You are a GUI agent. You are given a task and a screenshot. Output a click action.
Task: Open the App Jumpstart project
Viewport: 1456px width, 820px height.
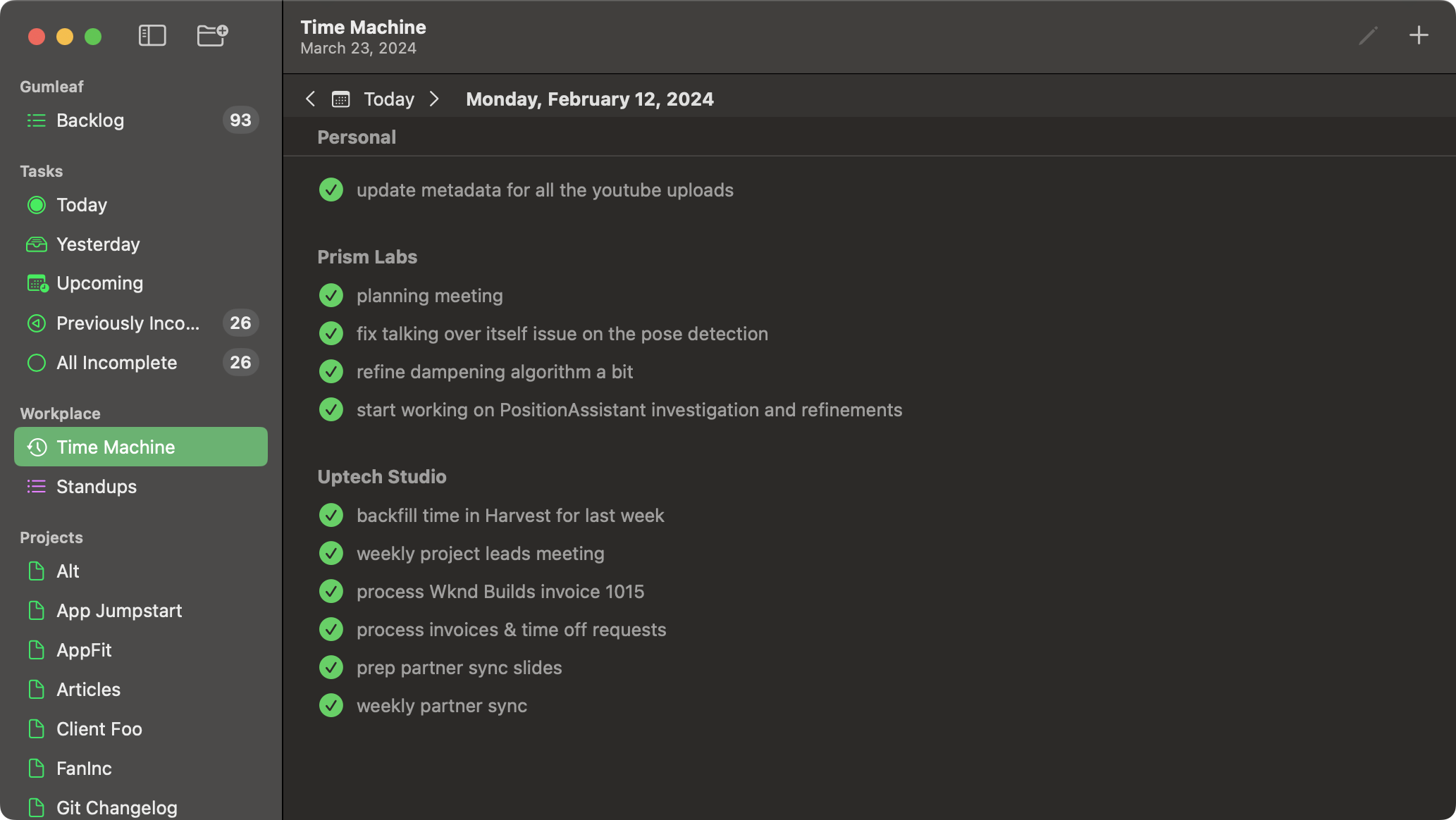click(119, 611)
